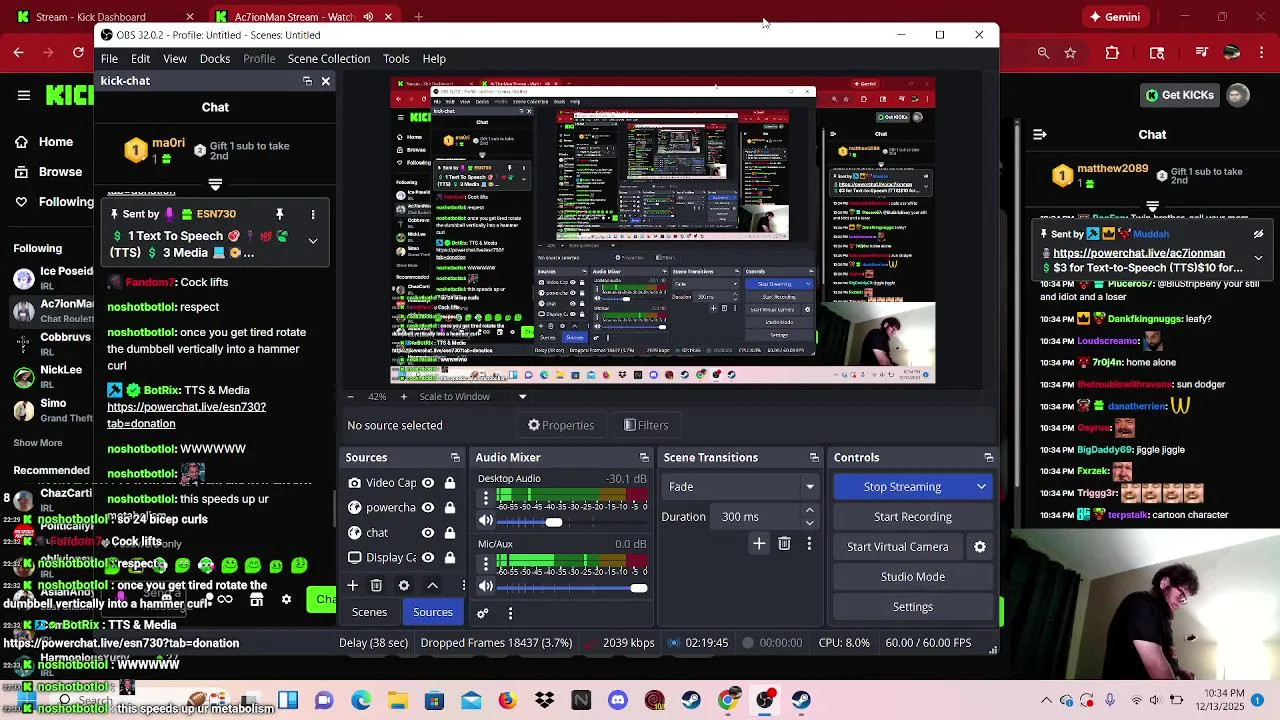The width and height of the screenshot is (1280, 720).
Task: Toggle lock on chat source
Action: [450, 533]
